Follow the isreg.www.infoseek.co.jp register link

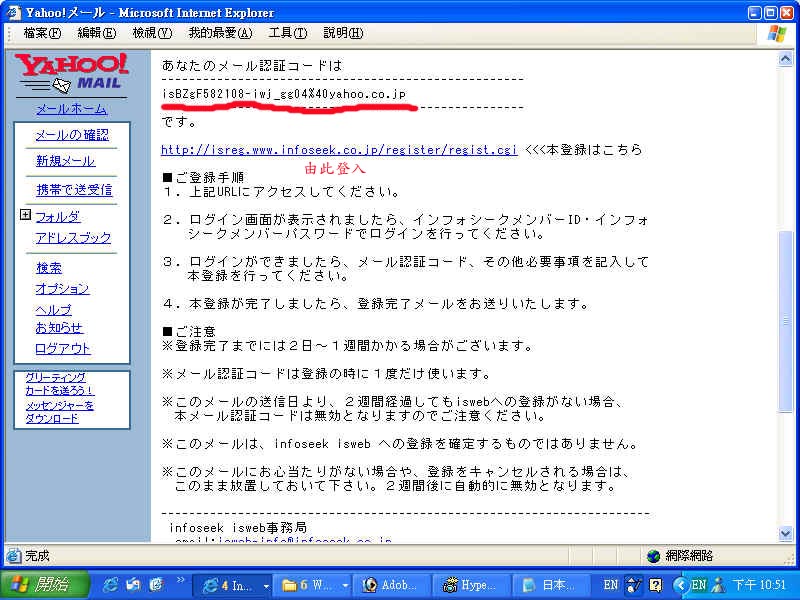pyautogui.click(x=339, y=150)
